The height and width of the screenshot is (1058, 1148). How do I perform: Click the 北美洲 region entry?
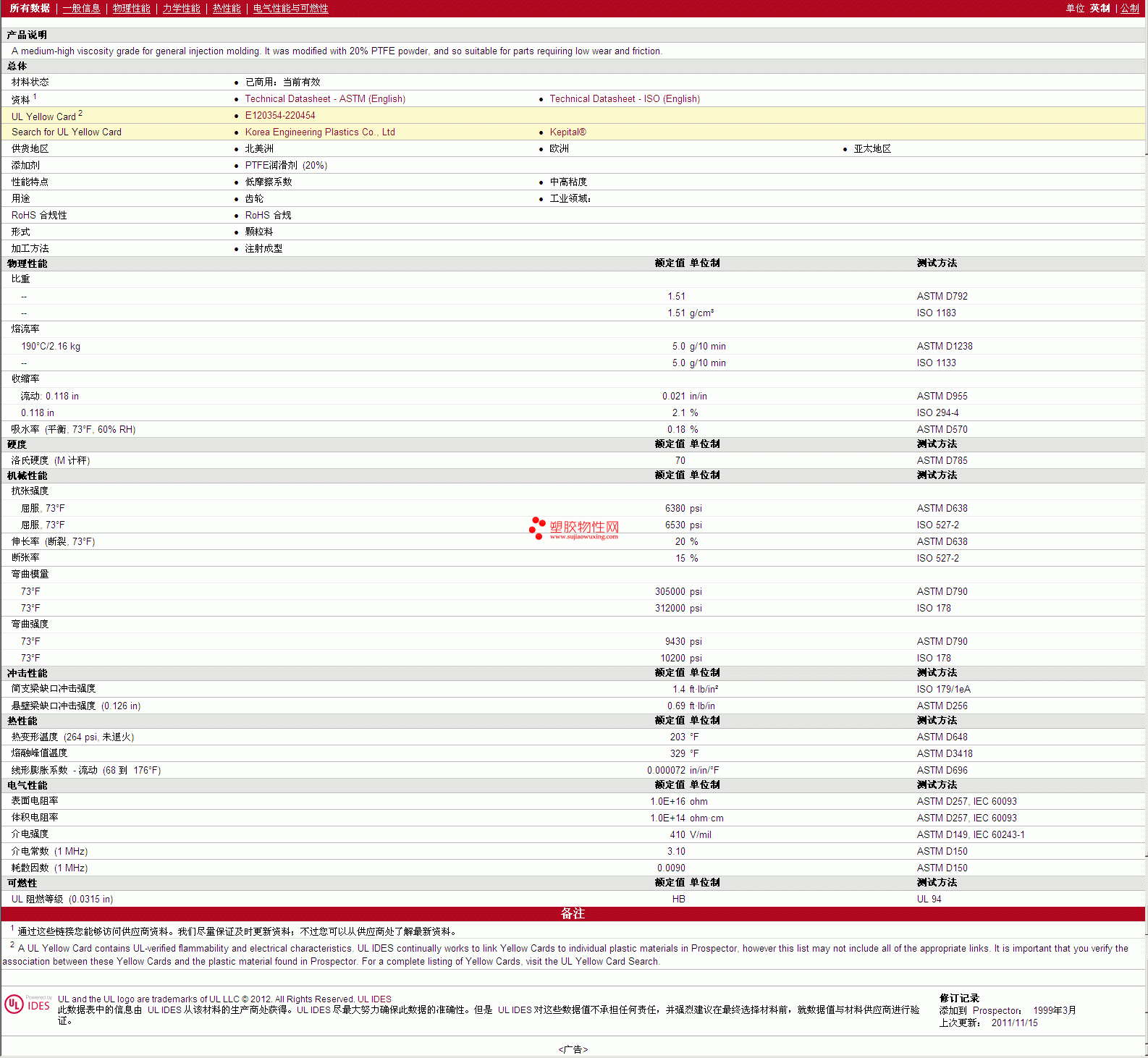259,149
